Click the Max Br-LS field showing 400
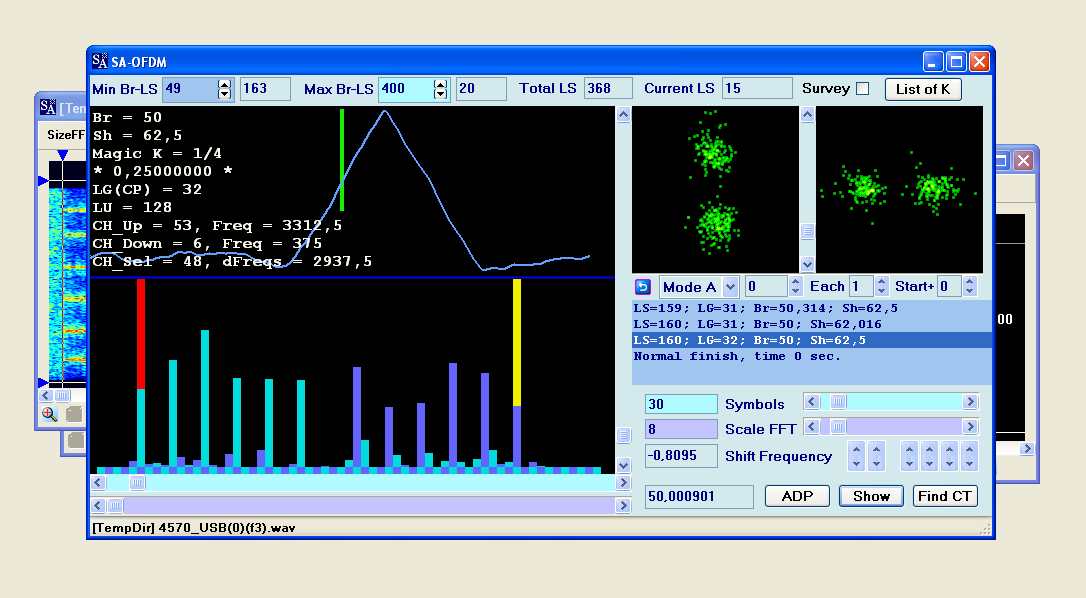1086x598 pixels. click(406, 89)
